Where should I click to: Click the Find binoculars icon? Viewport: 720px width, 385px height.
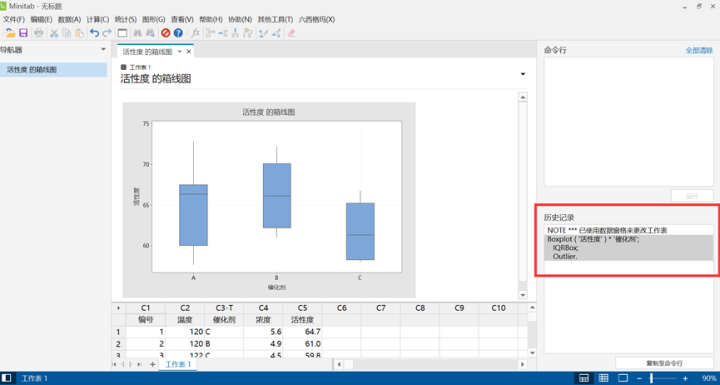click(x=137, y=33)
